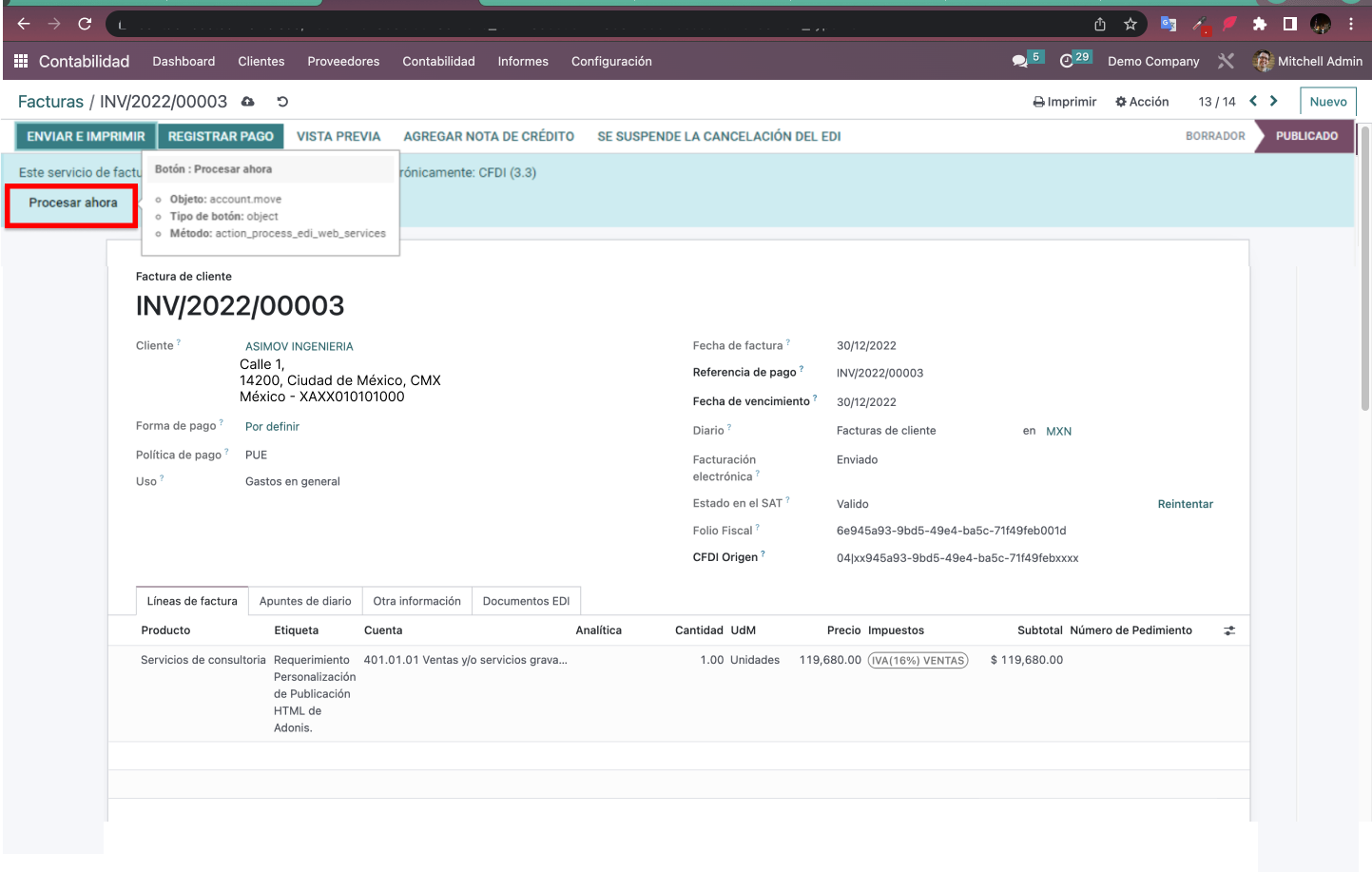Click the cloud save icon beside INV/2022/00003
Viewport: 1372px width, 872px height.
[x=248, y=102]
